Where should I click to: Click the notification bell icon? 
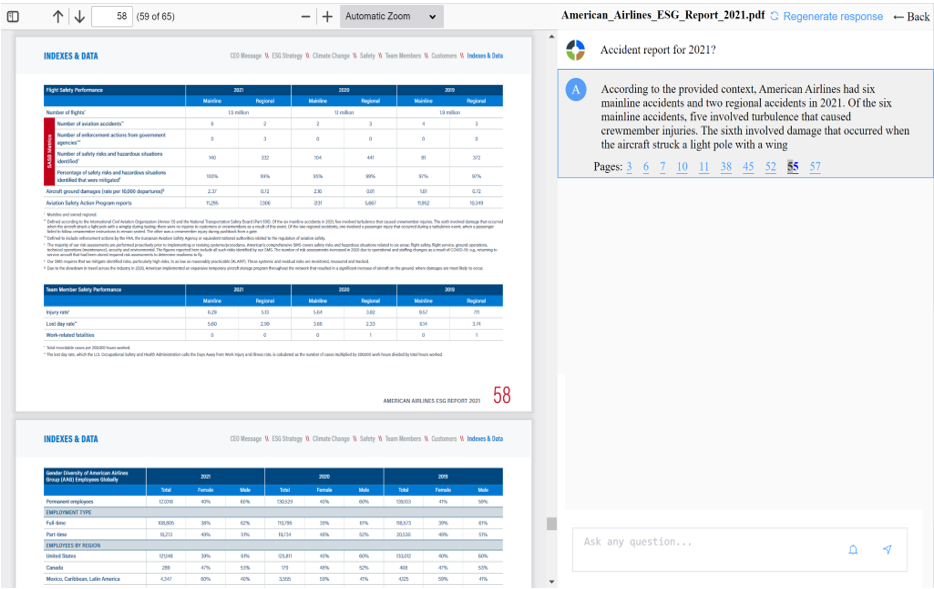click(853, 550)
